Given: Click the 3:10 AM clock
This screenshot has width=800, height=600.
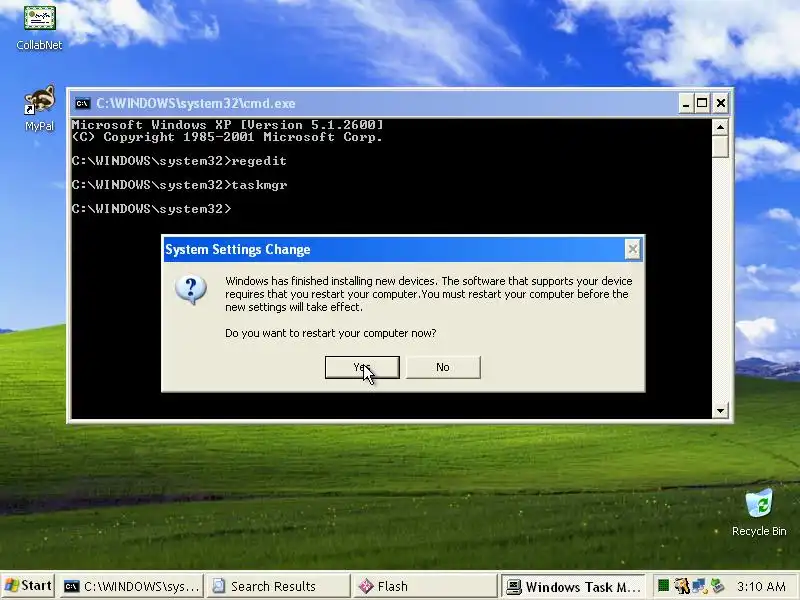Looking at the screenshot, I should pyautogui.click(x=761, y=586).
